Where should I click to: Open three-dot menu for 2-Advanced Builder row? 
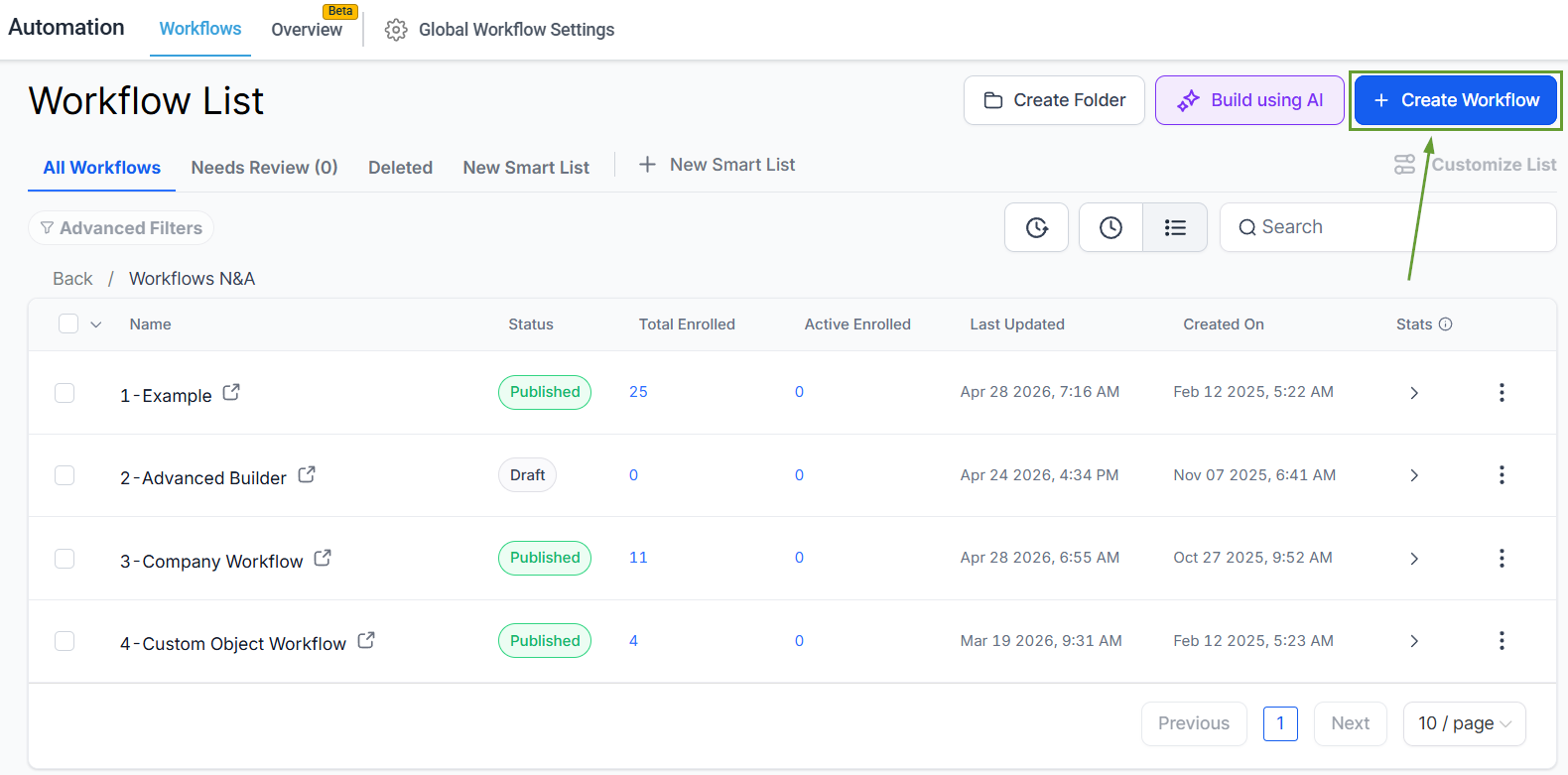click(1502, 475)
